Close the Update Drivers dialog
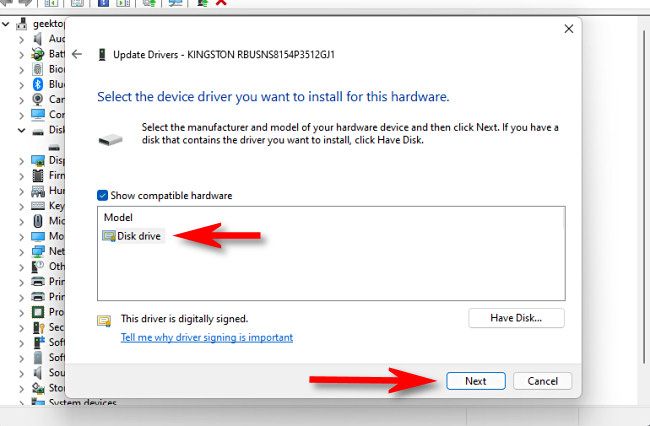This screenshot has height=426, width=650. tap(569, 29)
